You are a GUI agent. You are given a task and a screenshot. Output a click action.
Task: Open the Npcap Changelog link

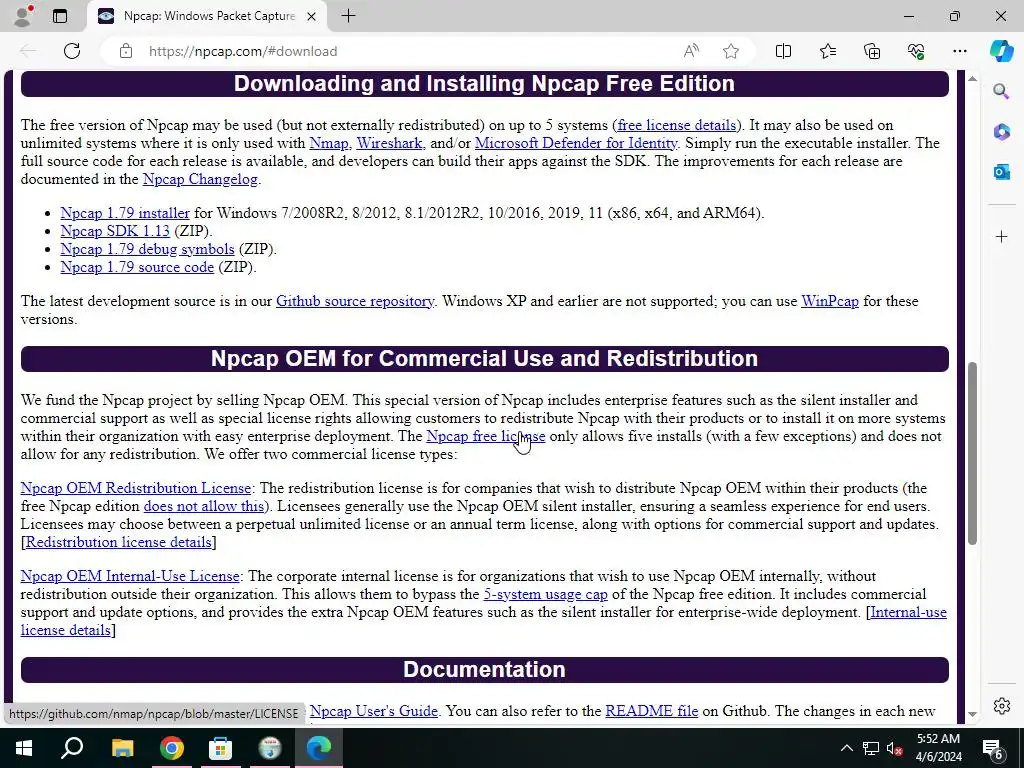200,179
